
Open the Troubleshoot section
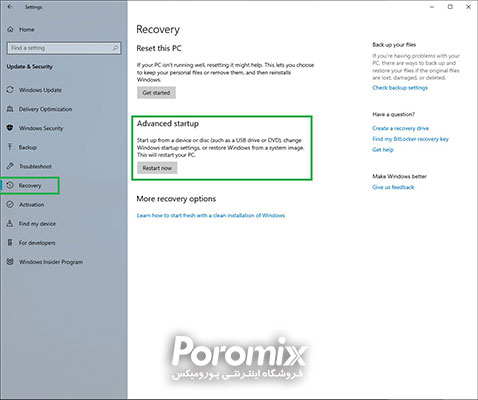(x=35, y=166)
